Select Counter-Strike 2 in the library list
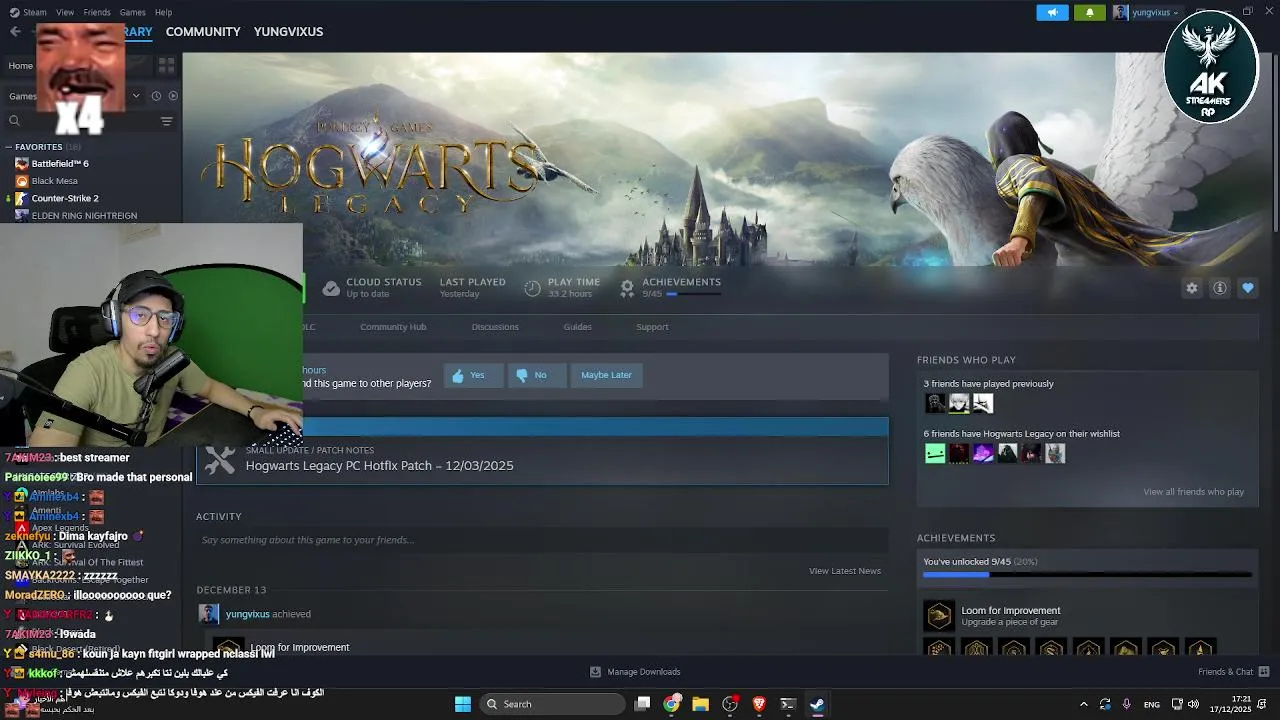Screen dimensions: 1280x720 [64, 198]
